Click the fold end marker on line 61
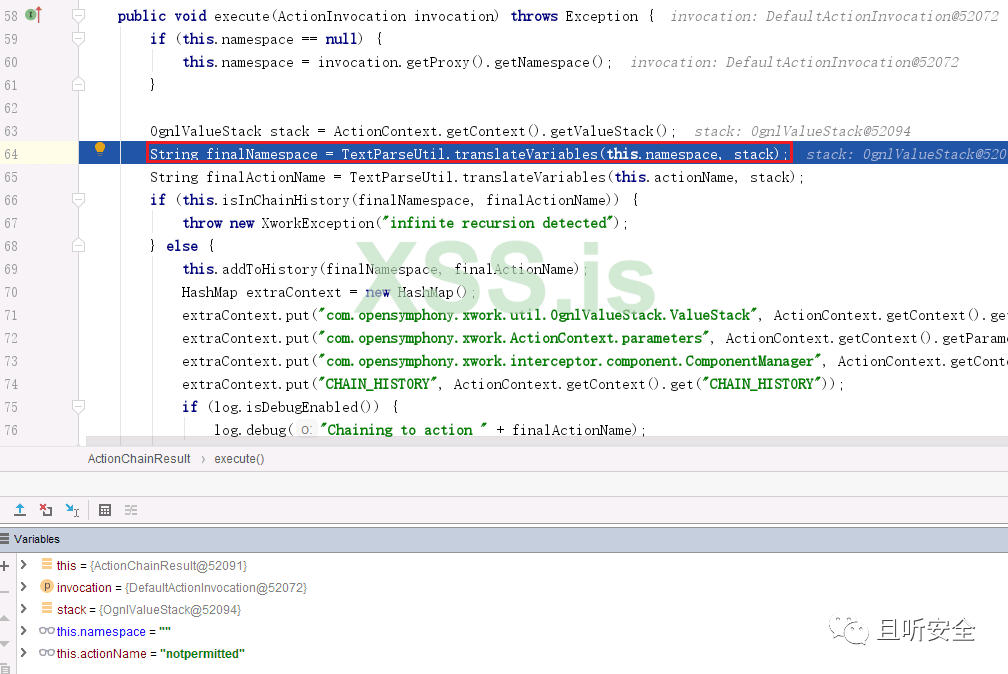Screen dimensions: 1008x674 coord(78,84)
